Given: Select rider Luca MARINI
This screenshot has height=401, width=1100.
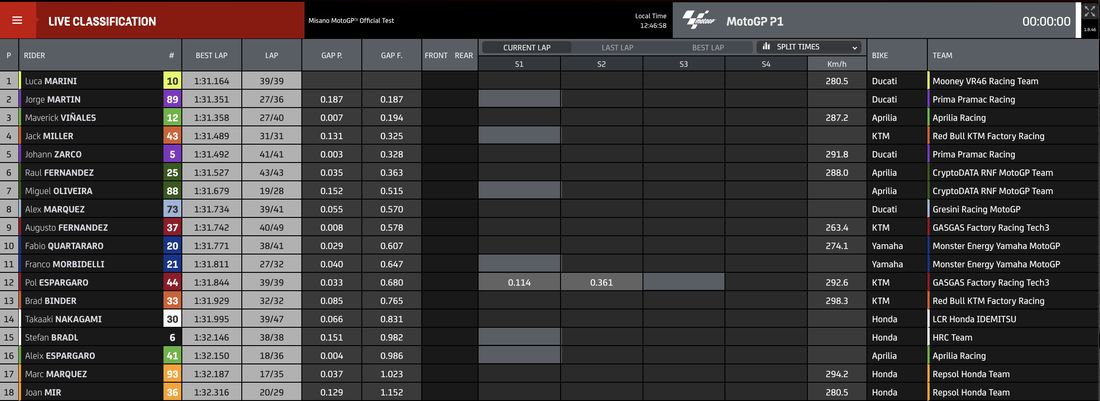Looking at the screenshot, I should (51, 81).
